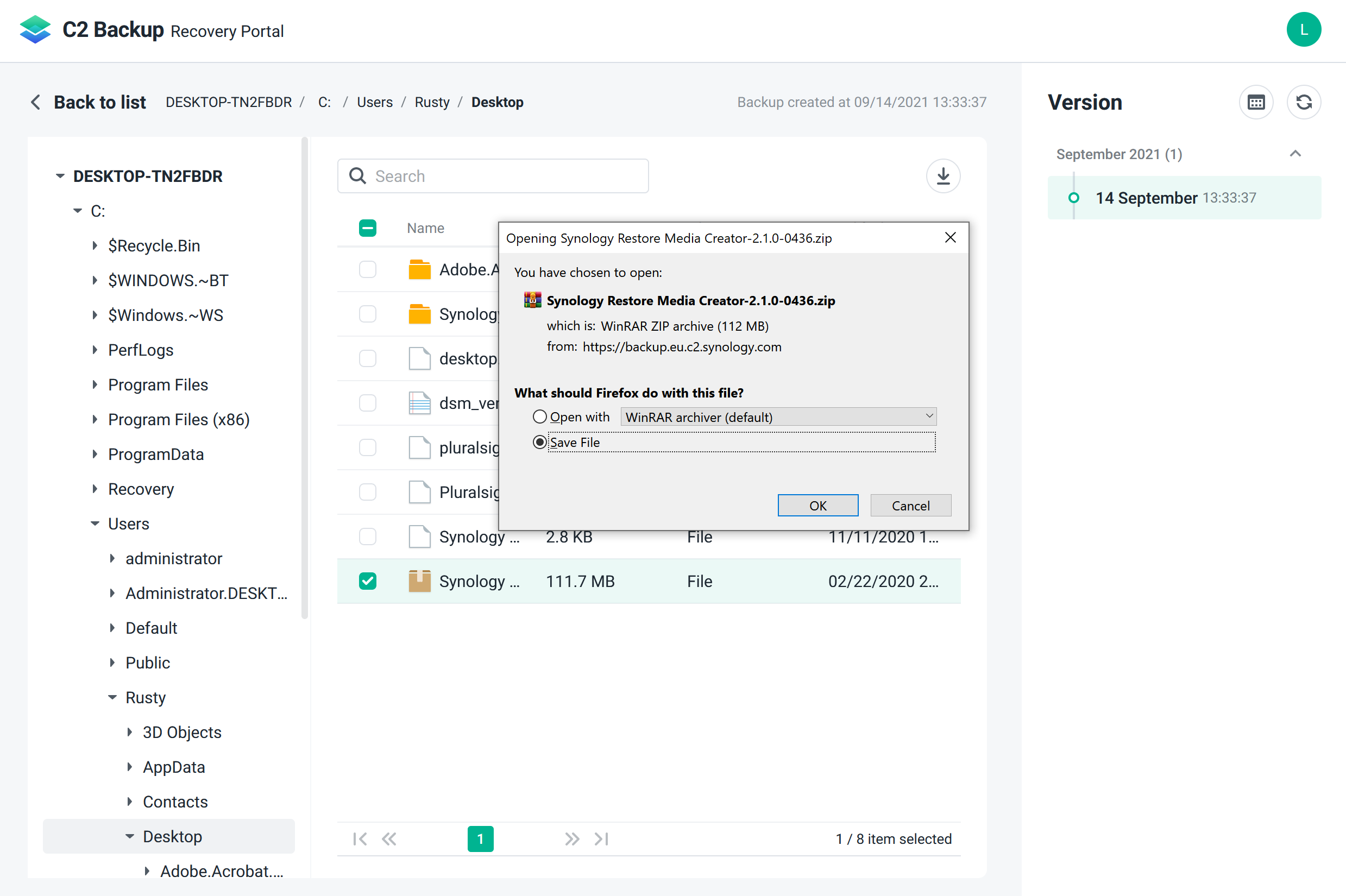Navigate to Users in breadcrumb

(x=375, y=102)
